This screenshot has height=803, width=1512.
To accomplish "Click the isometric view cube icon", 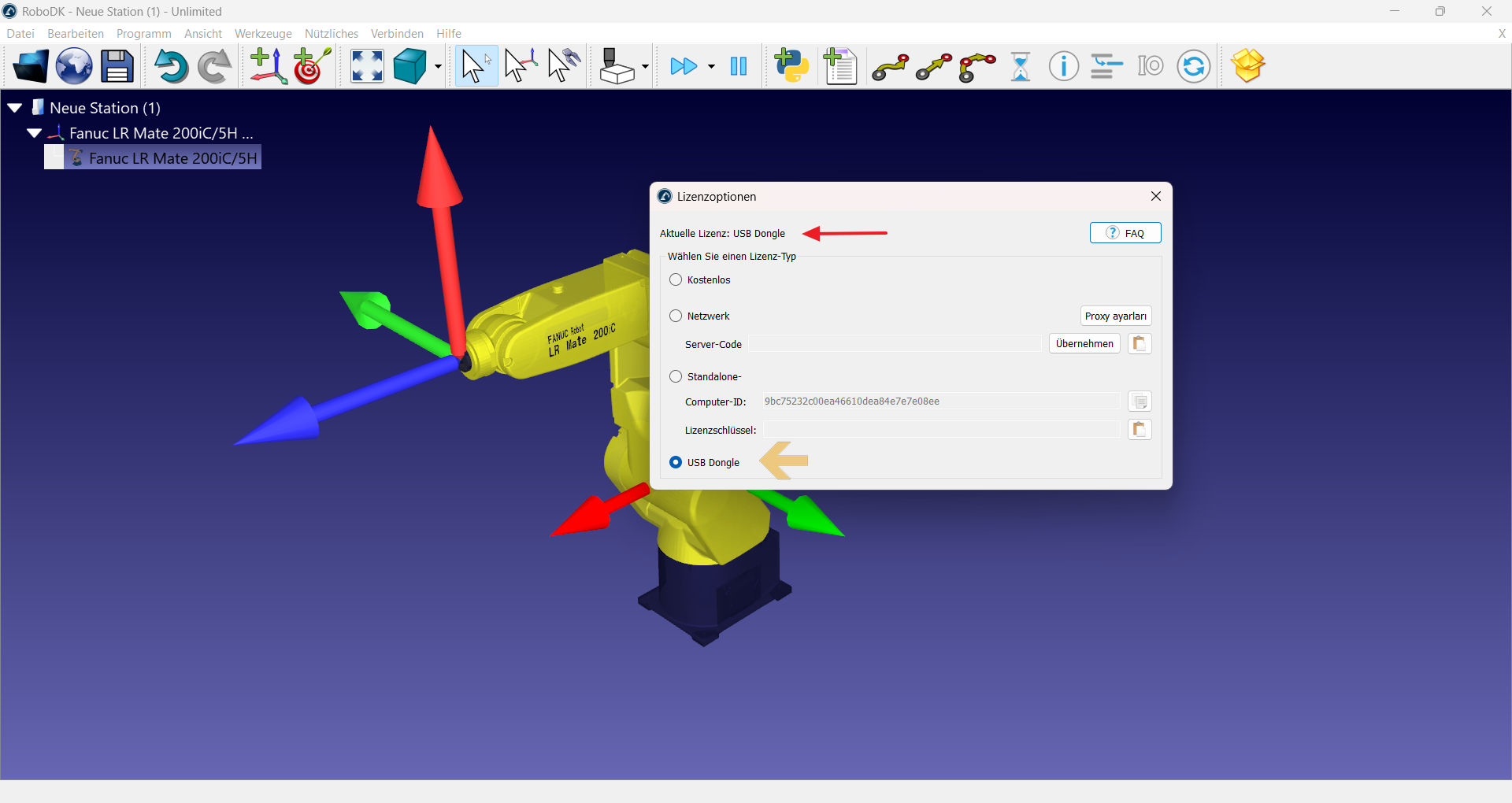I will click(x=409, y=66).
